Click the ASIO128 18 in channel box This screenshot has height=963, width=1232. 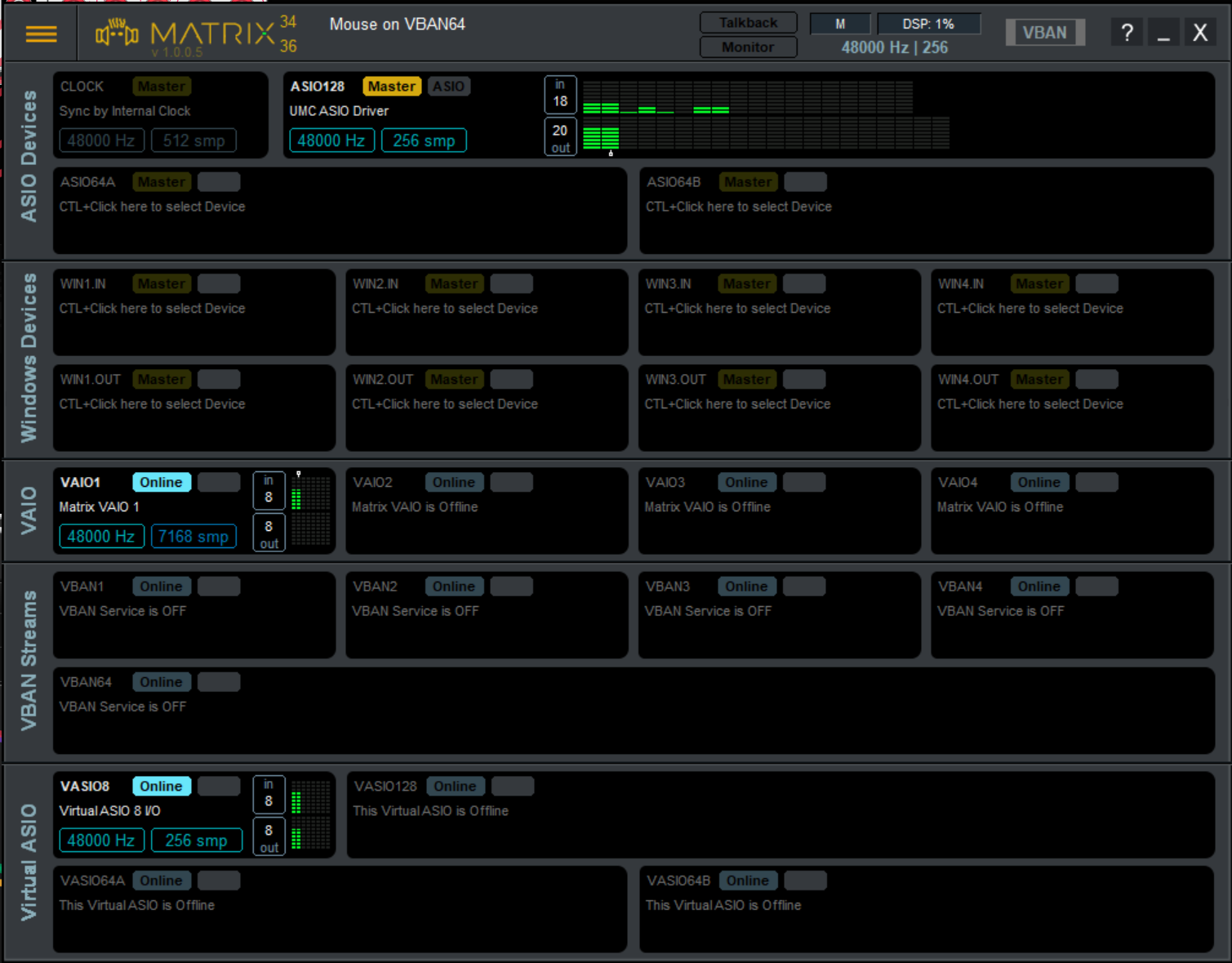(x=560, y=94)
